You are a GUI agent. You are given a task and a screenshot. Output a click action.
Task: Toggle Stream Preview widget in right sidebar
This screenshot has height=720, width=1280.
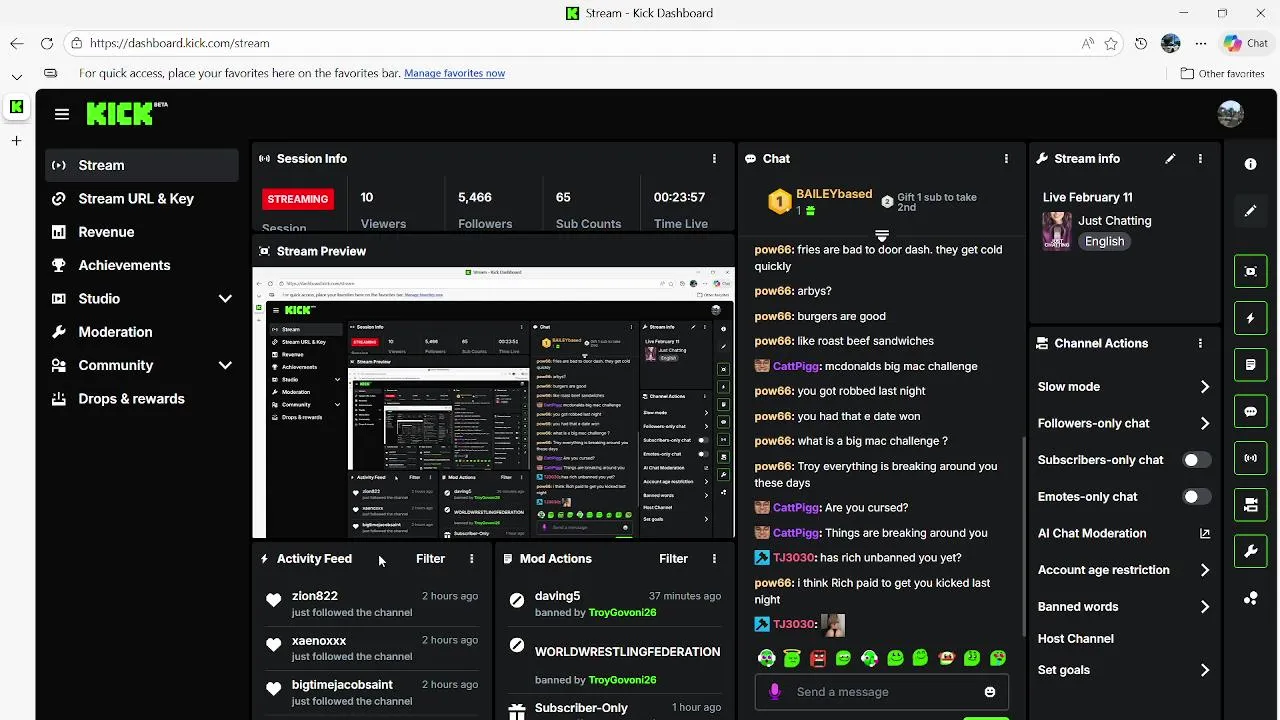tap(1250, 271)
